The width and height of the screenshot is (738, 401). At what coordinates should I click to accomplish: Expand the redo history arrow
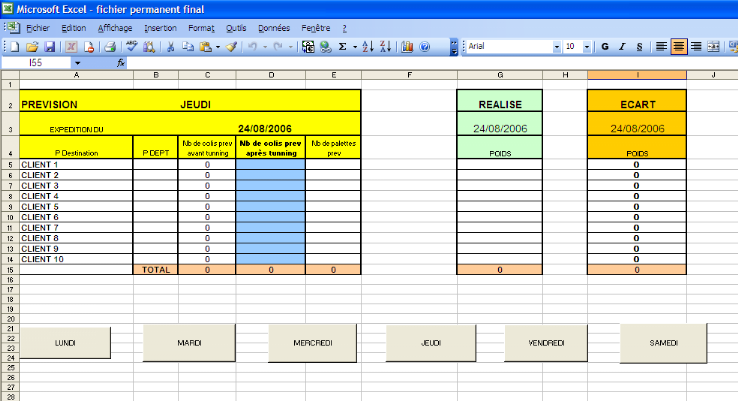click(290, 47)
